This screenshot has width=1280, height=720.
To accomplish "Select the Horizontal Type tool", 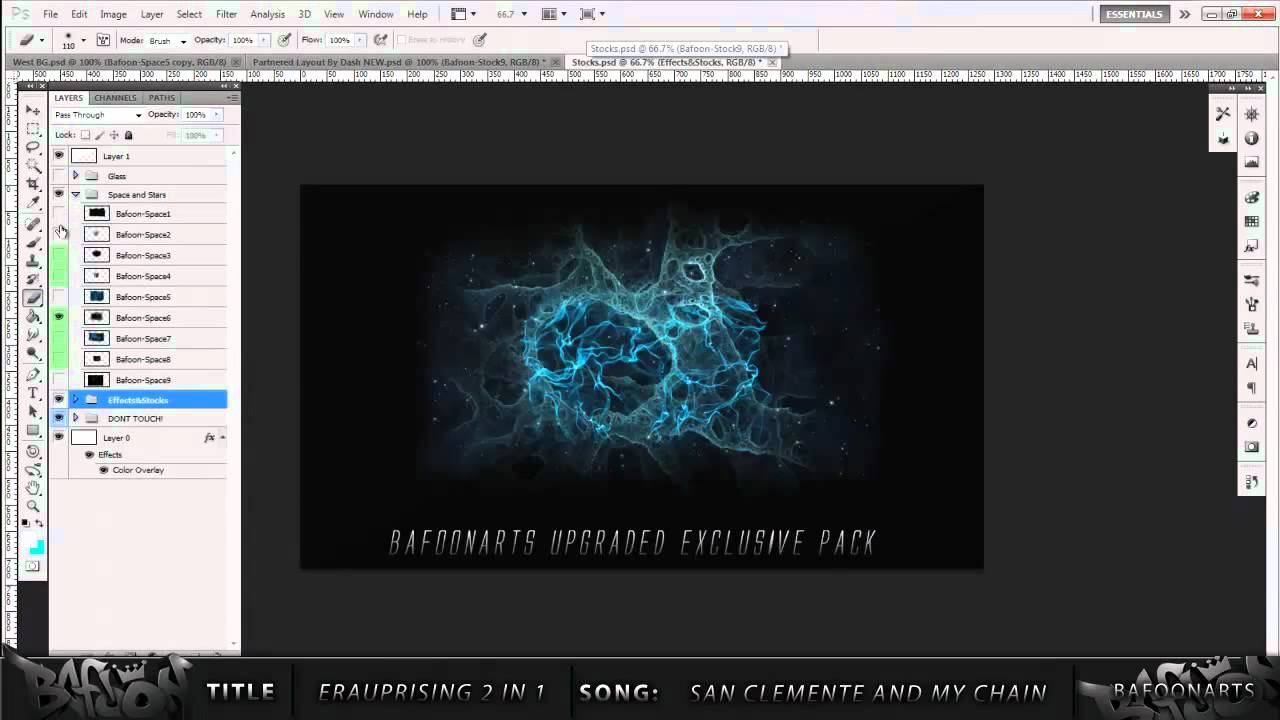I will 33,393.
